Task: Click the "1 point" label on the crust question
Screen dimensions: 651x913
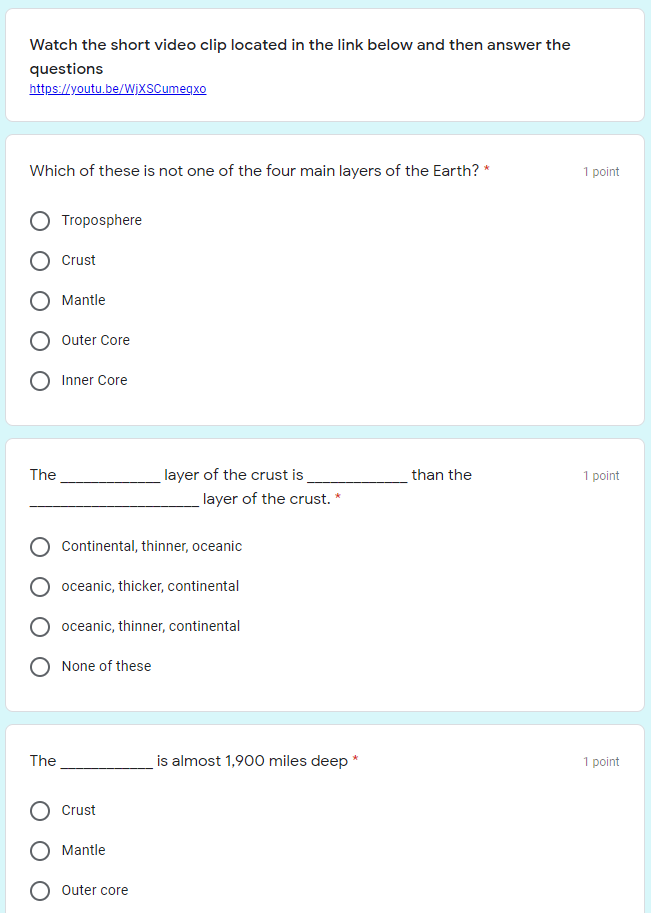Action: 601,475
